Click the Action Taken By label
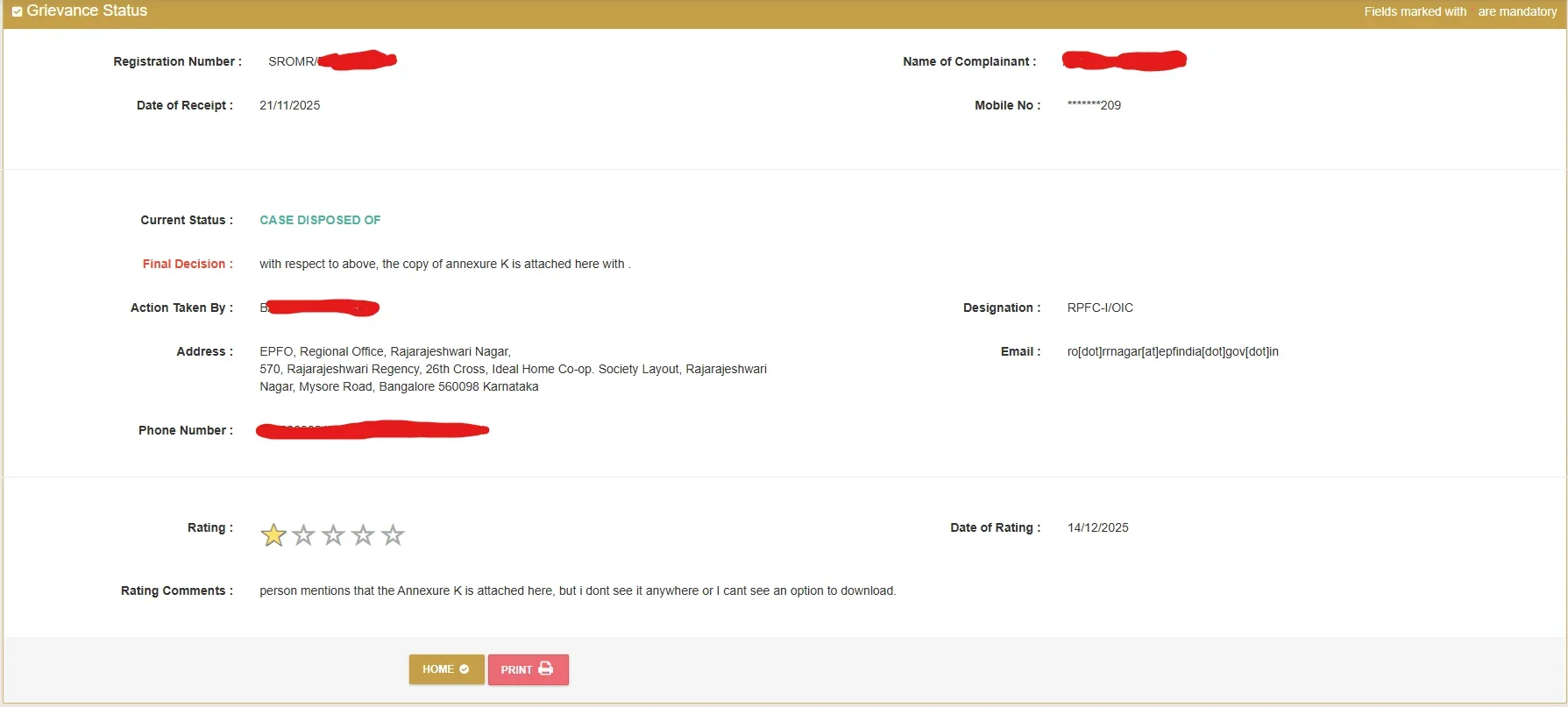This screenshot has width=1568, height=707. pyautogui.click(x=181, y=308)
